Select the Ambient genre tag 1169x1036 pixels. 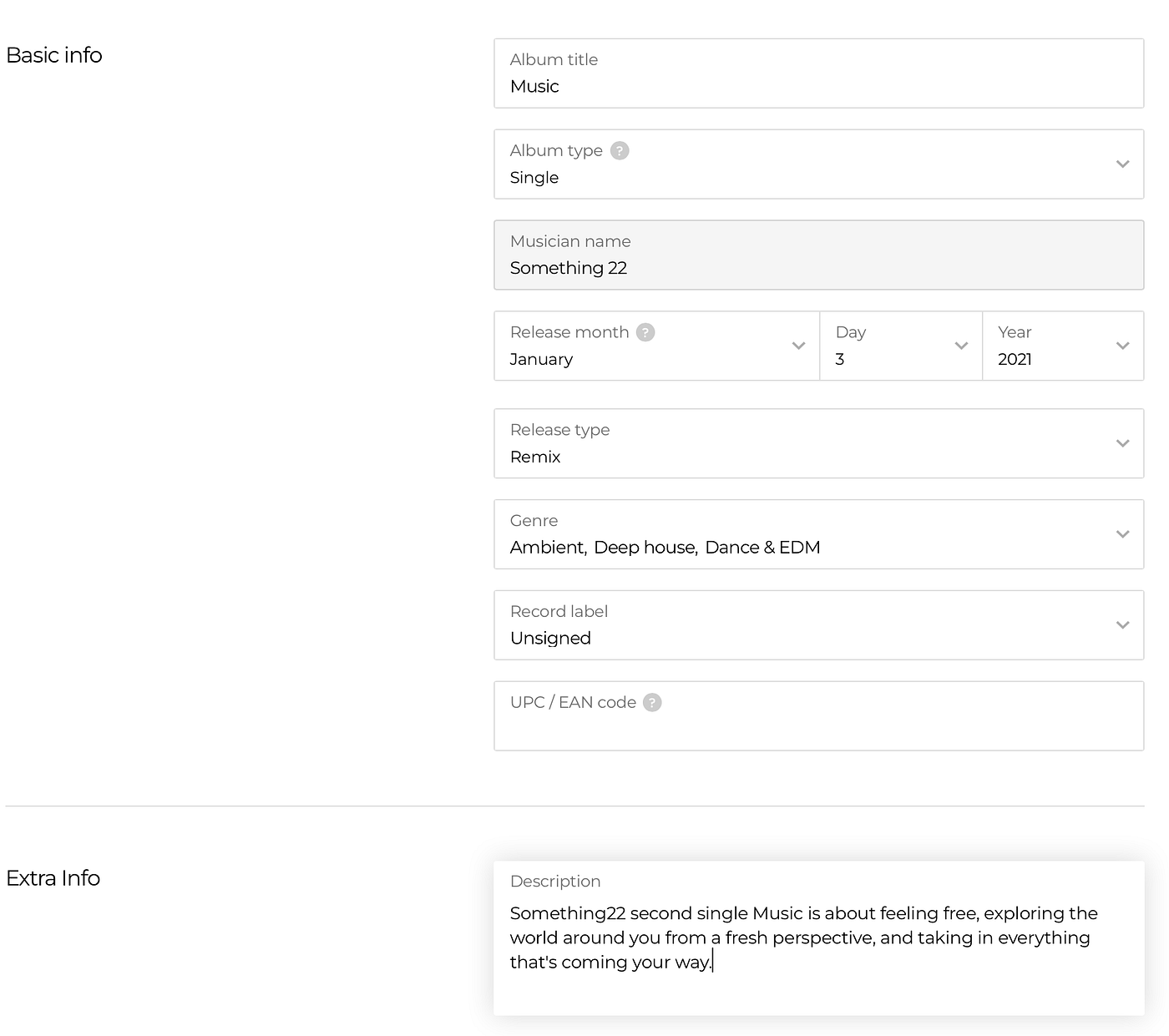point(548,548)
